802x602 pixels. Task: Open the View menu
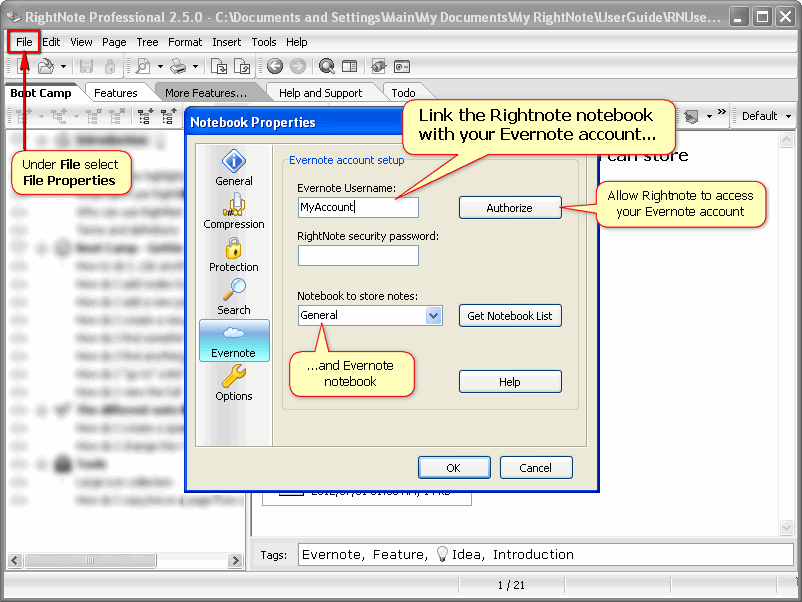(x=81, y=42)
